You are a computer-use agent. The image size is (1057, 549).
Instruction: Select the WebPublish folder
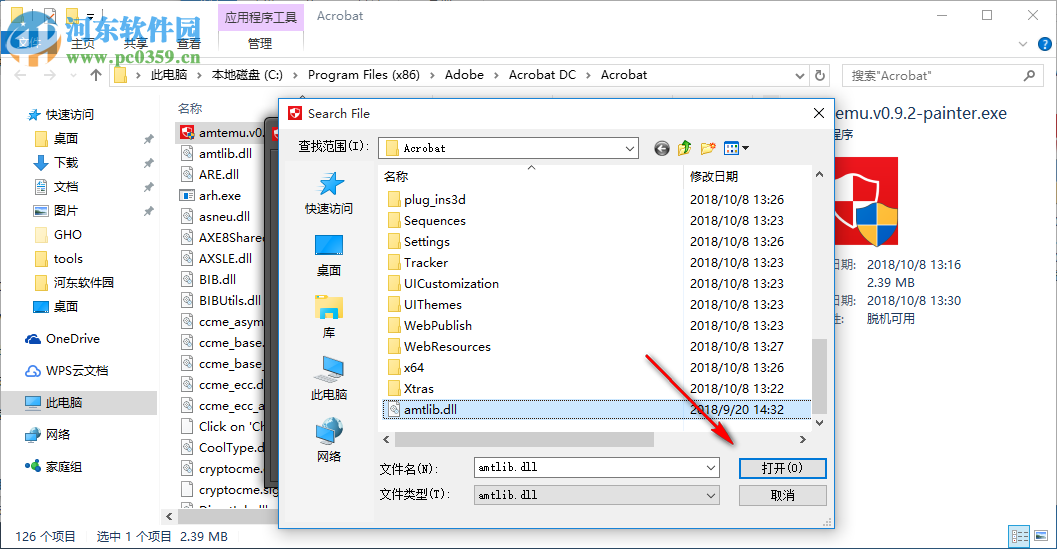[430, 325]
